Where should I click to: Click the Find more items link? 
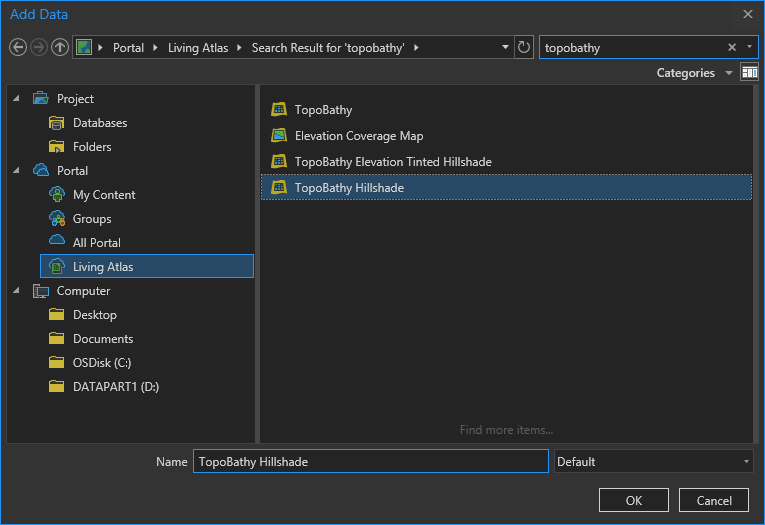coord(506,430)
